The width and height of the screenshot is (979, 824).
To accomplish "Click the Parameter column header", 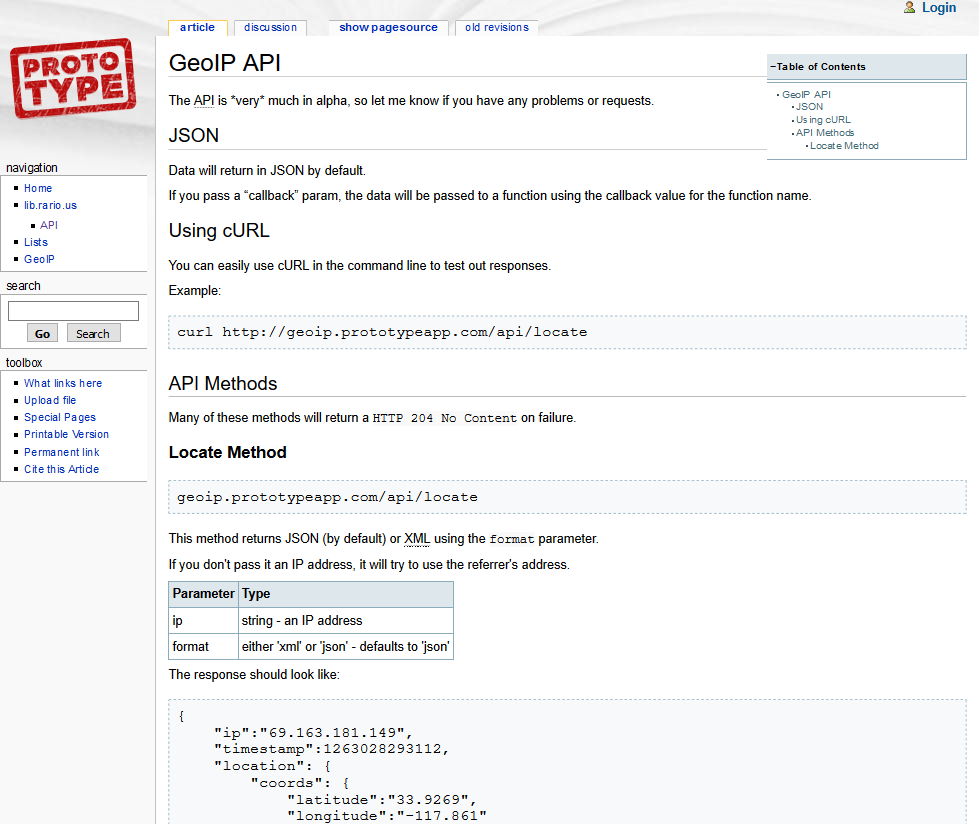I will coord(204,594).
